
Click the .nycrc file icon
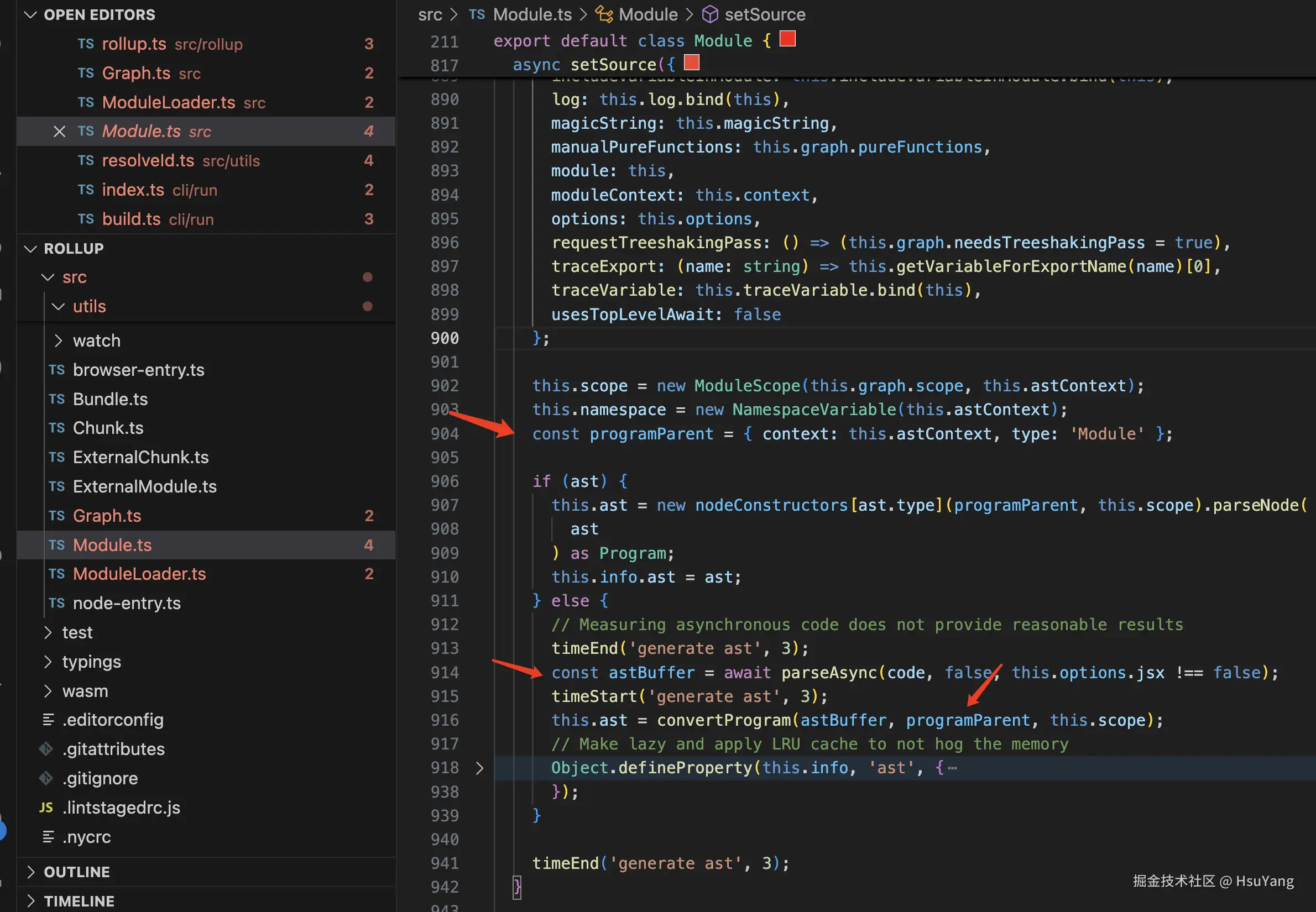point(49,837)
